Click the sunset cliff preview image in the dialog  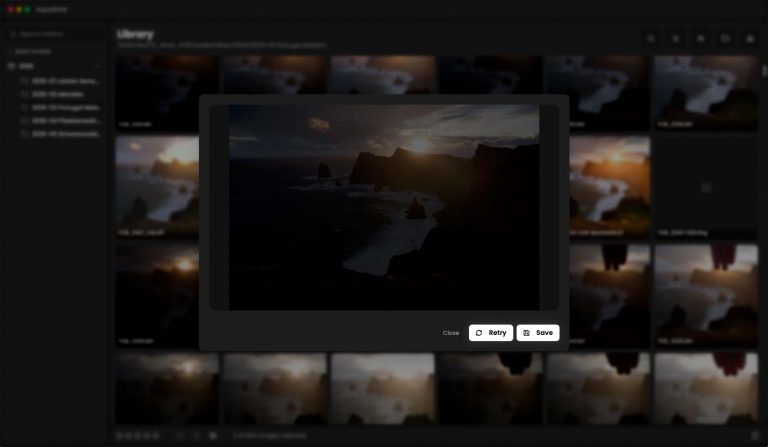point(384,207)
